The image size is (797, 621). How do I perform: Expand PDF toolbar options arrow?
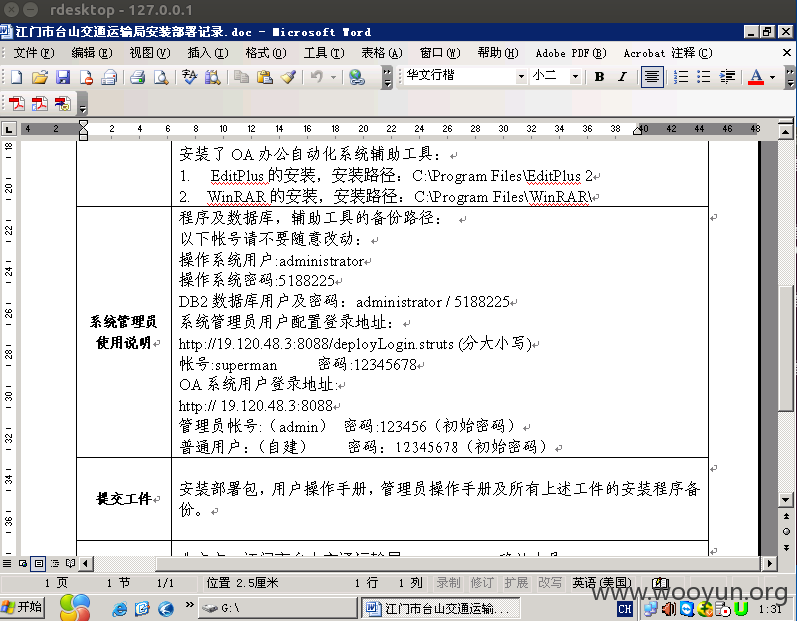click(82, 104)
